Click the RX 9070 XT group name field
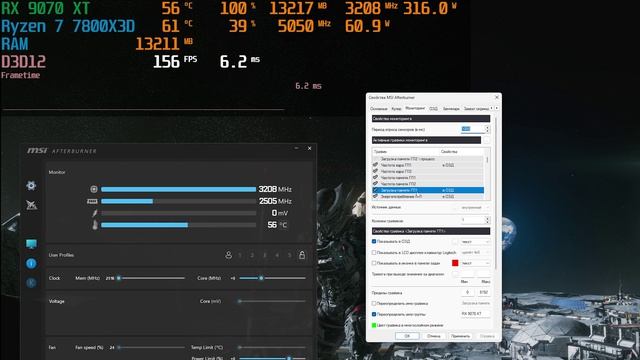 pyautogui.click(x=475, y=314)
